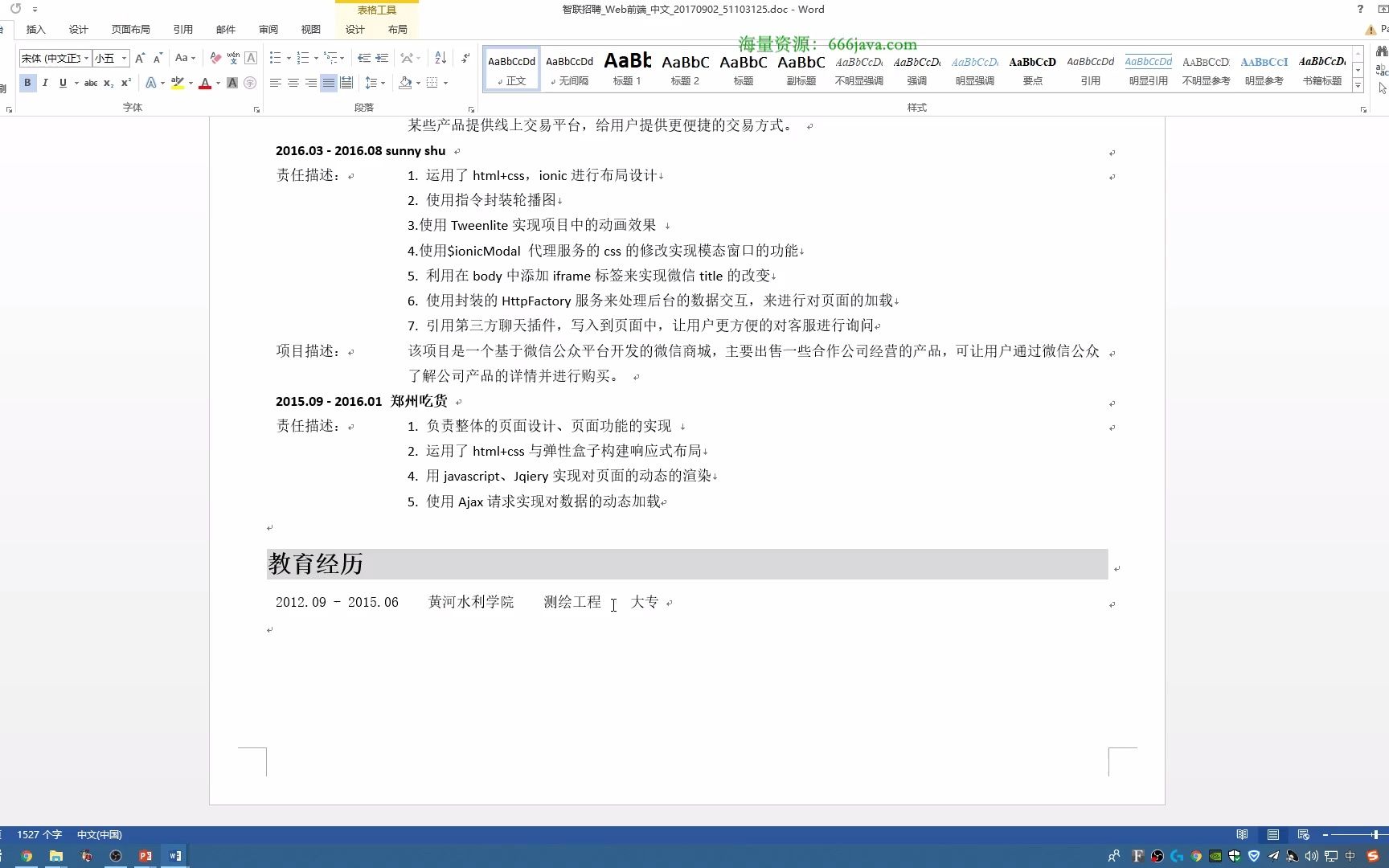Open the font name dropdown
This screenshot has width=1389, height=868.
click(x=87, y=58)
